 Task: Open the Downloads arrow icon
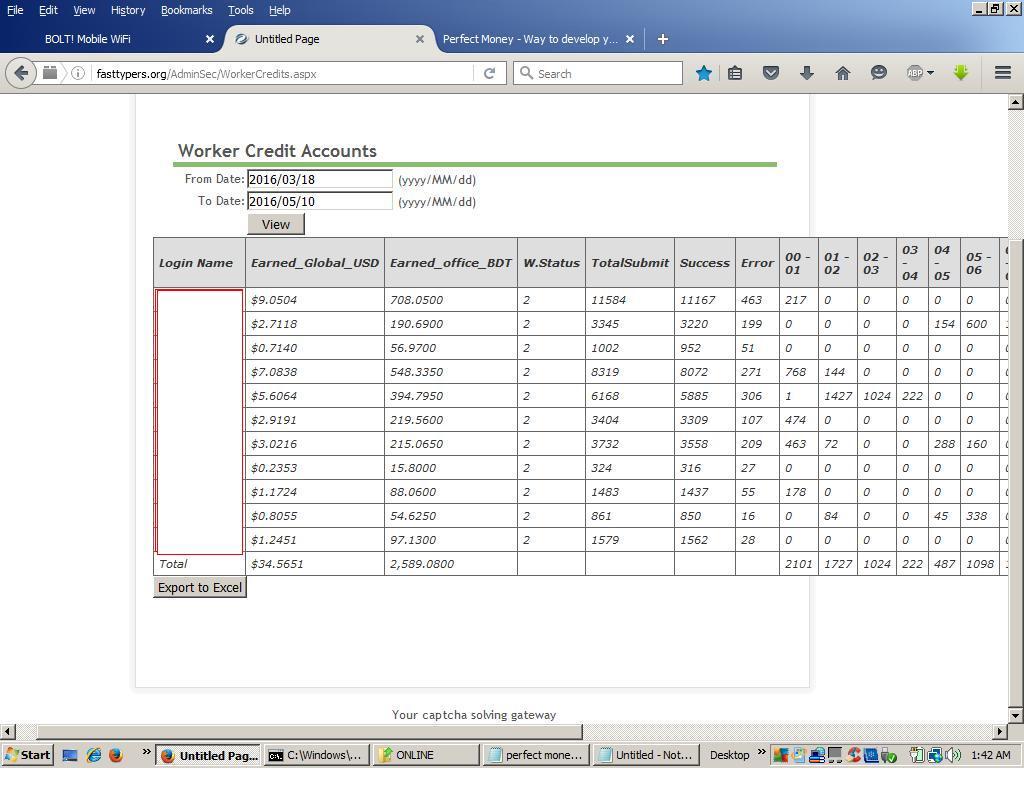(x=807, y=73)
